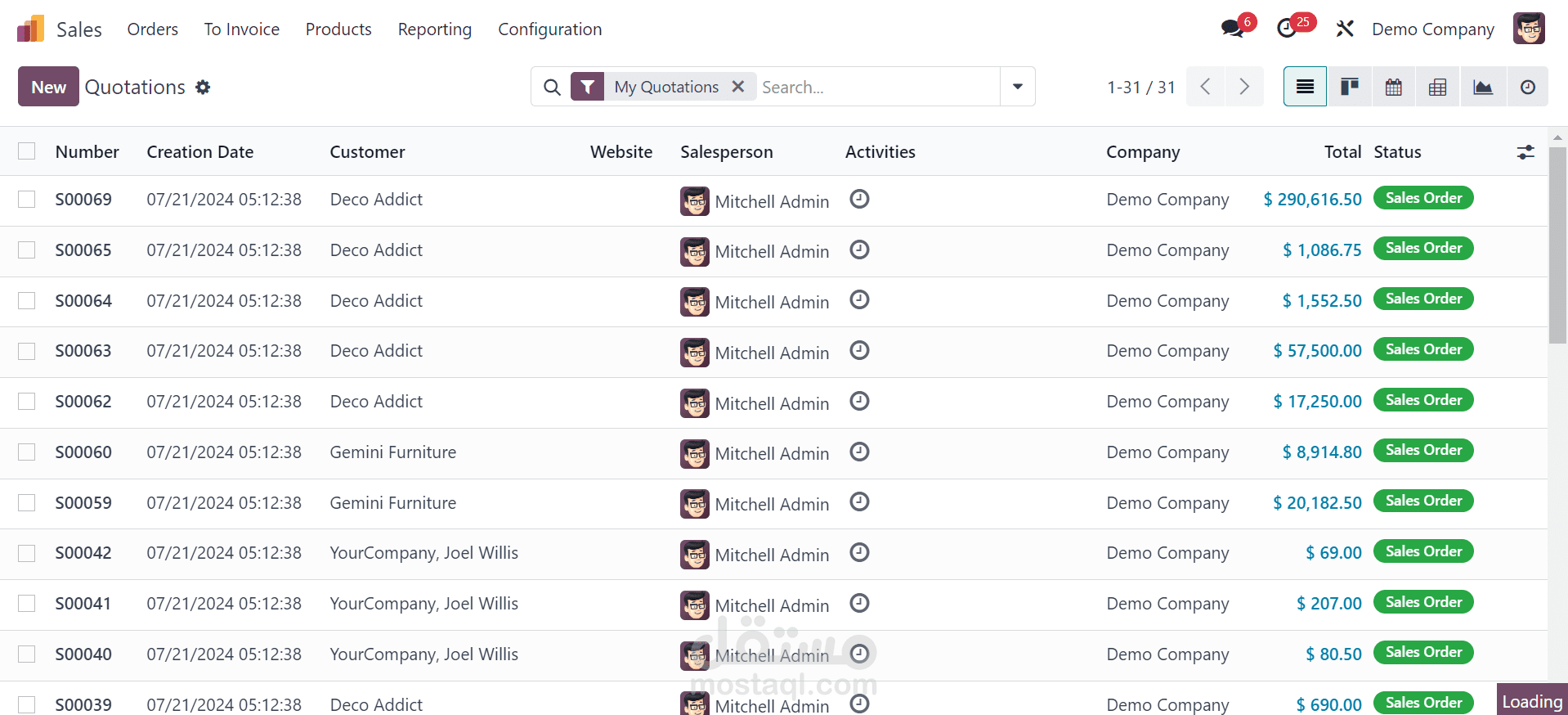The width and height of the screenshot is (1568, 715).
Task: Sort by Number column header
Action: [87, 152]
